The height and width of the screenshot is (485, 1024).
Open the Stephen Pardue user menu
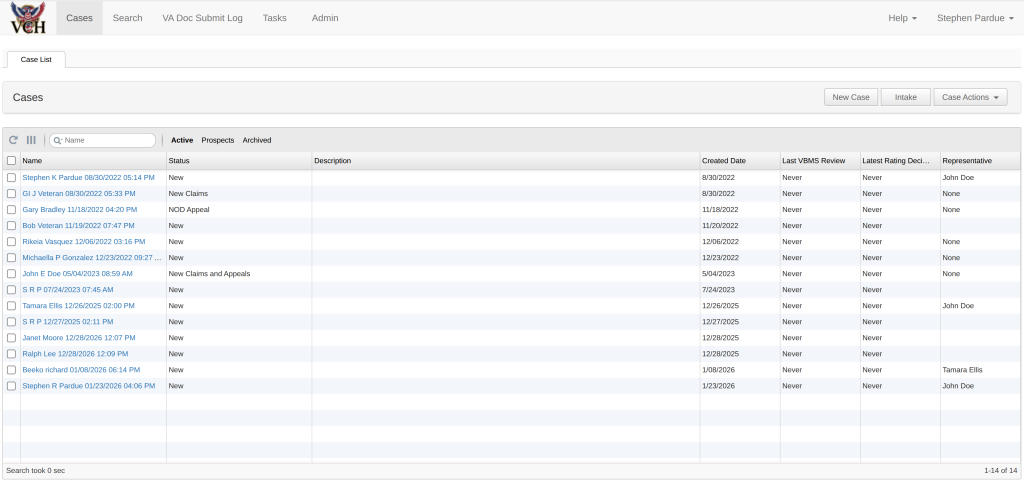click(x=974, y=18)
